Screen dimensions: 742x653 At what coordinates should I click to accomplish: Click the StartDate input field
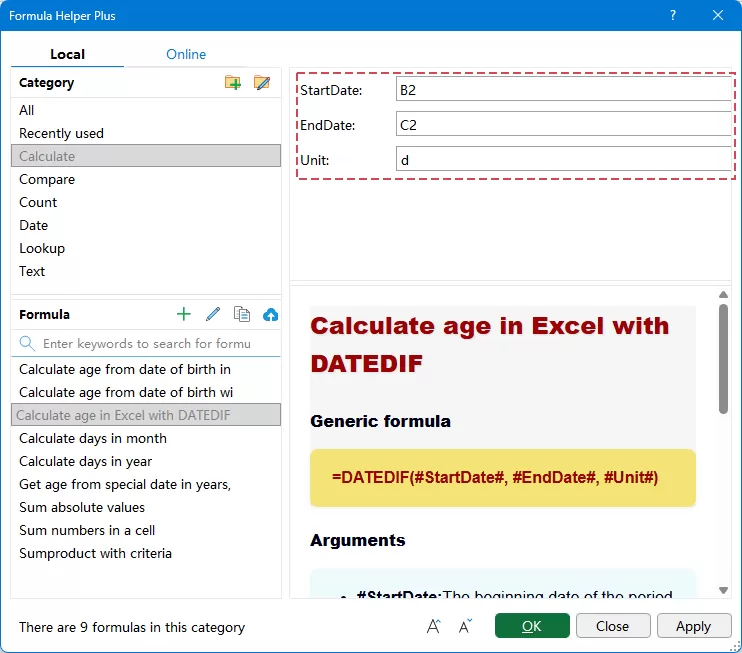[564, 89]
